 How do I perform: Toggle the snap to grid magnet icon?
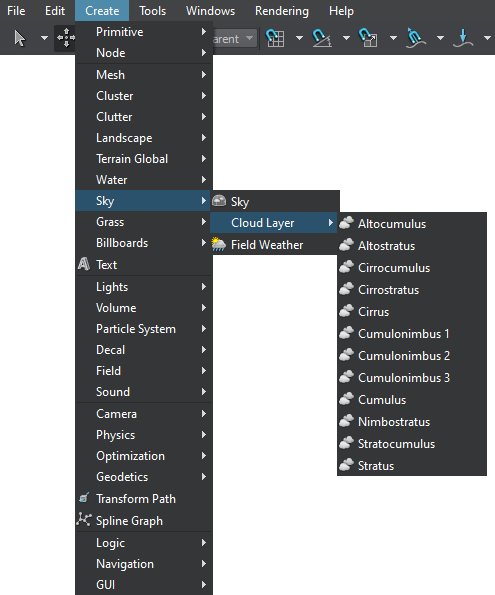point(275,38)
